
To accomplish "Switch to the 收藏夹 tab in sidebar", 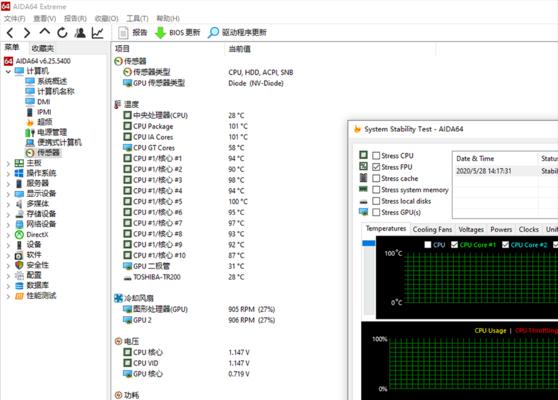I will (43, 48).
